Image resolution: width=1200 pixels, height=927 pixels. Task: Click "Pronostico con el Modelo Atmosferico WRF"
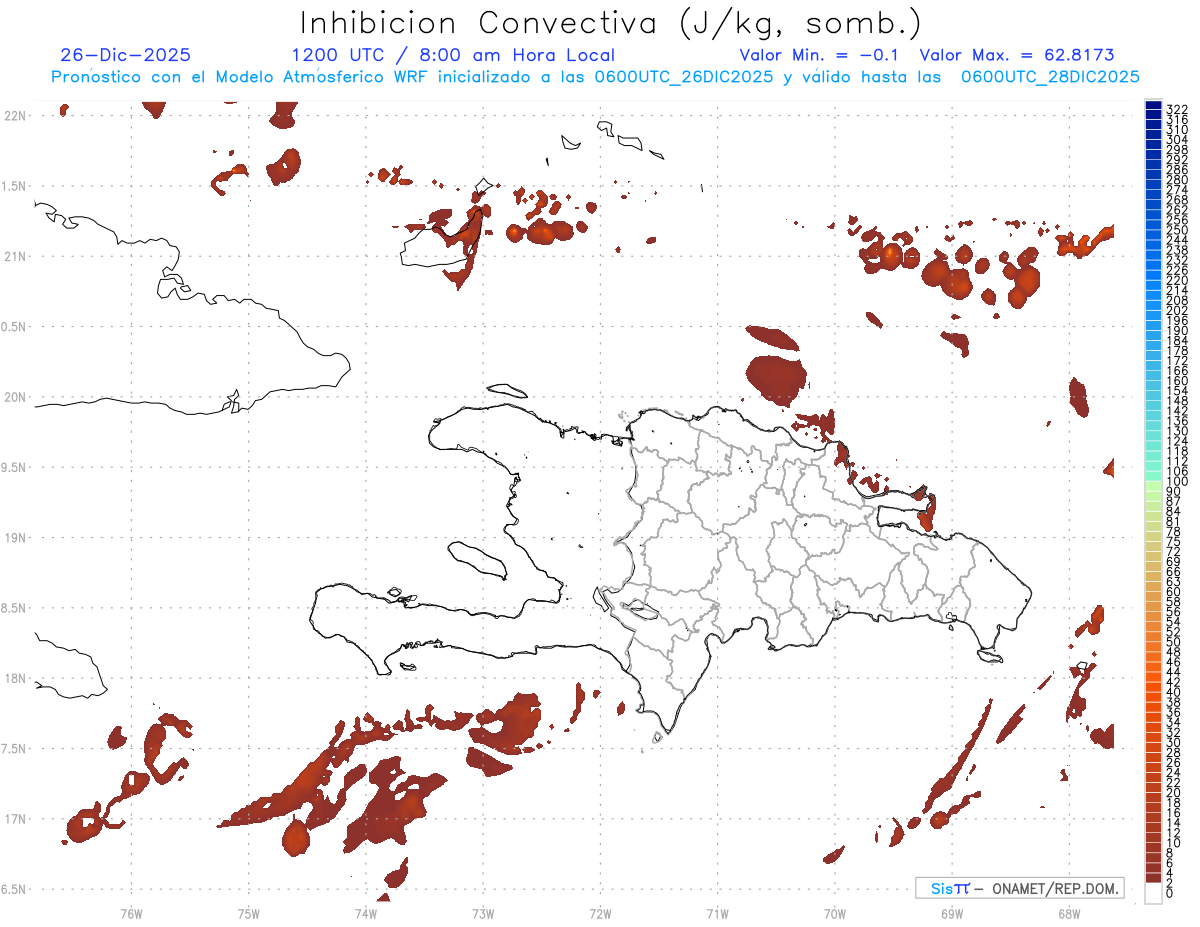[x=239, y=77]
